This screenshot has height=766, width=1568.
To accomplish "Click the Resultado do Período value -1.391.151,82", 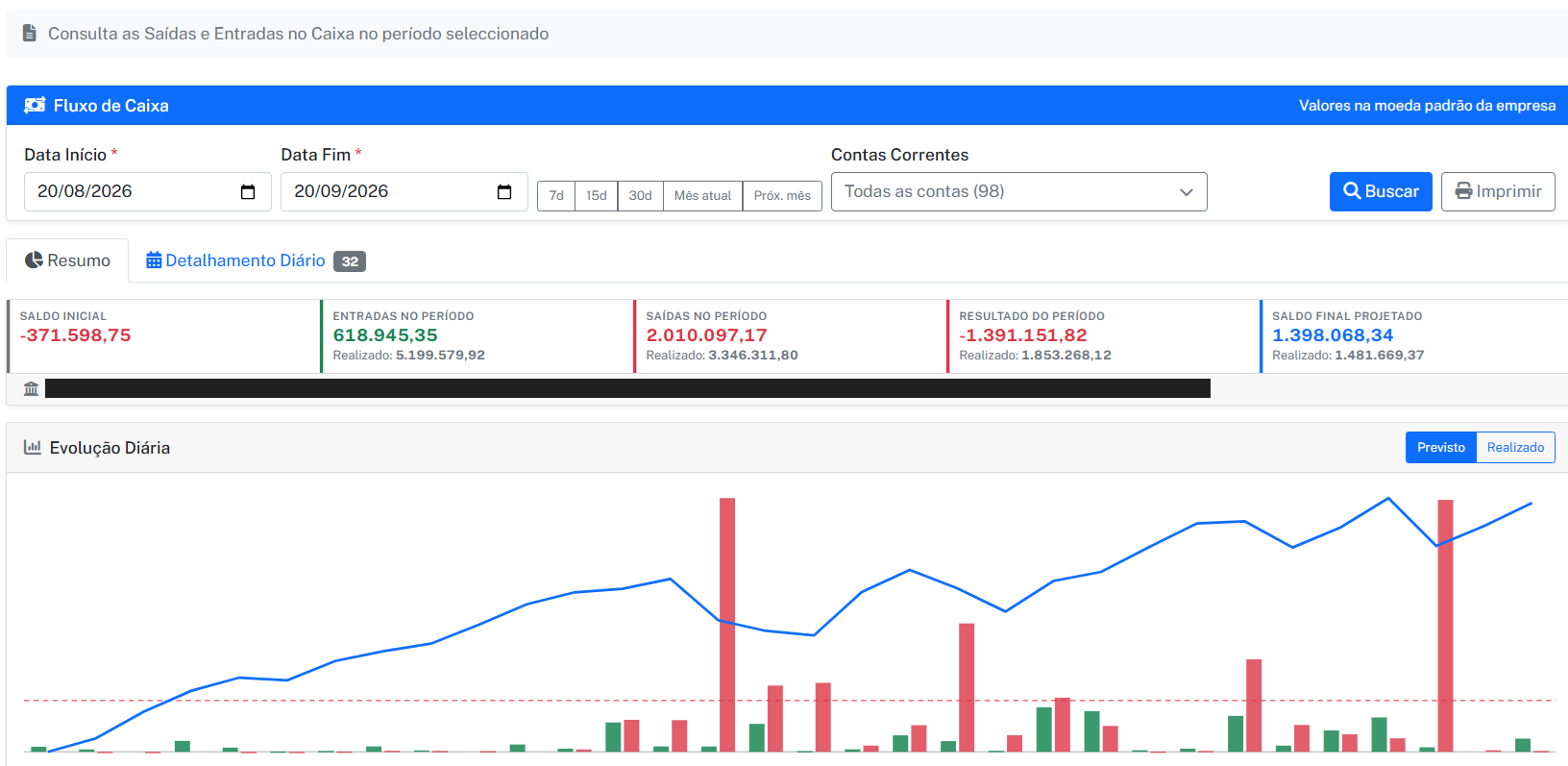I will point(1023,335).
